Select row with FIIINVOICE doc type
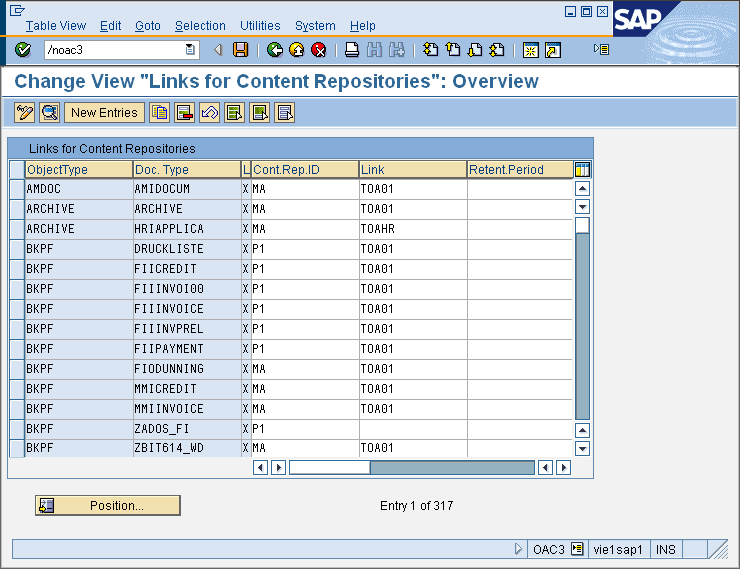Image resolution: width=740 pixels, height=569 pixels. pos(16,309)
